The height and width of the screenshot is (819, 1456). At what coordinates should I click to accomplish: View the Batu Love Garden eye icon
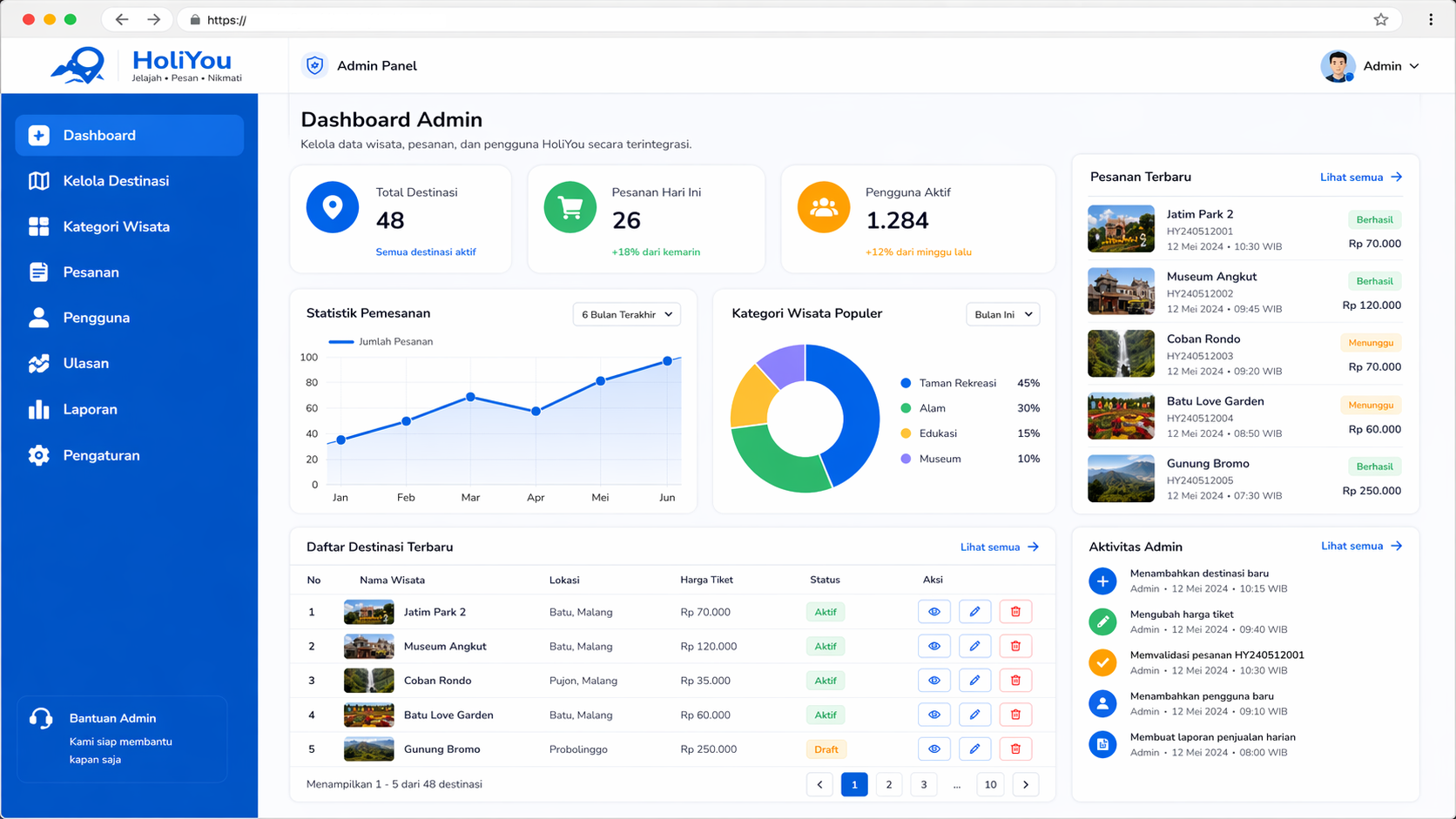click(934, 715)
